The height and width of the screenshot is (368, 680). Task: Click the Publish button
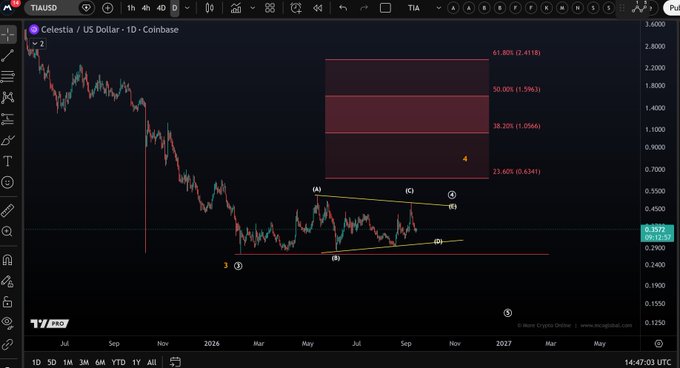coord(673,8)
